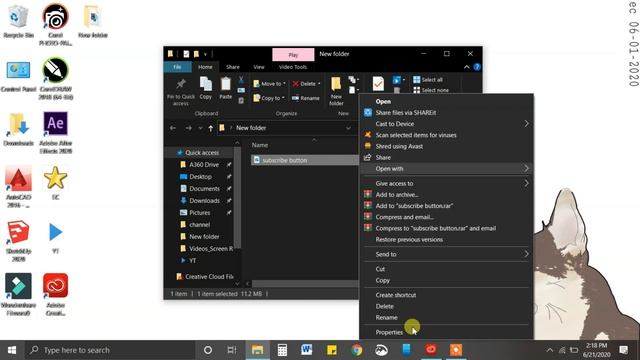Open File Explorer from taskbar
This screenshot has height=360, width=640.
point(258,350)
